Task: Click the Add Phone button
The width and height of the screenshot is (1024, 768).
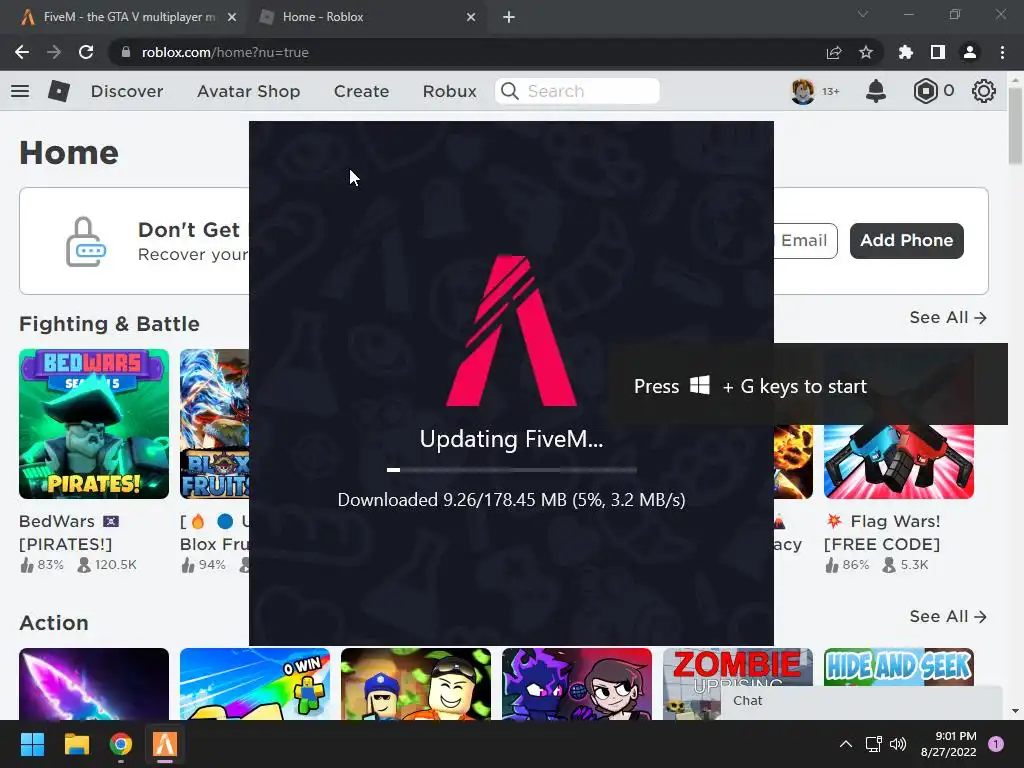Action: (x=906, y=240)
